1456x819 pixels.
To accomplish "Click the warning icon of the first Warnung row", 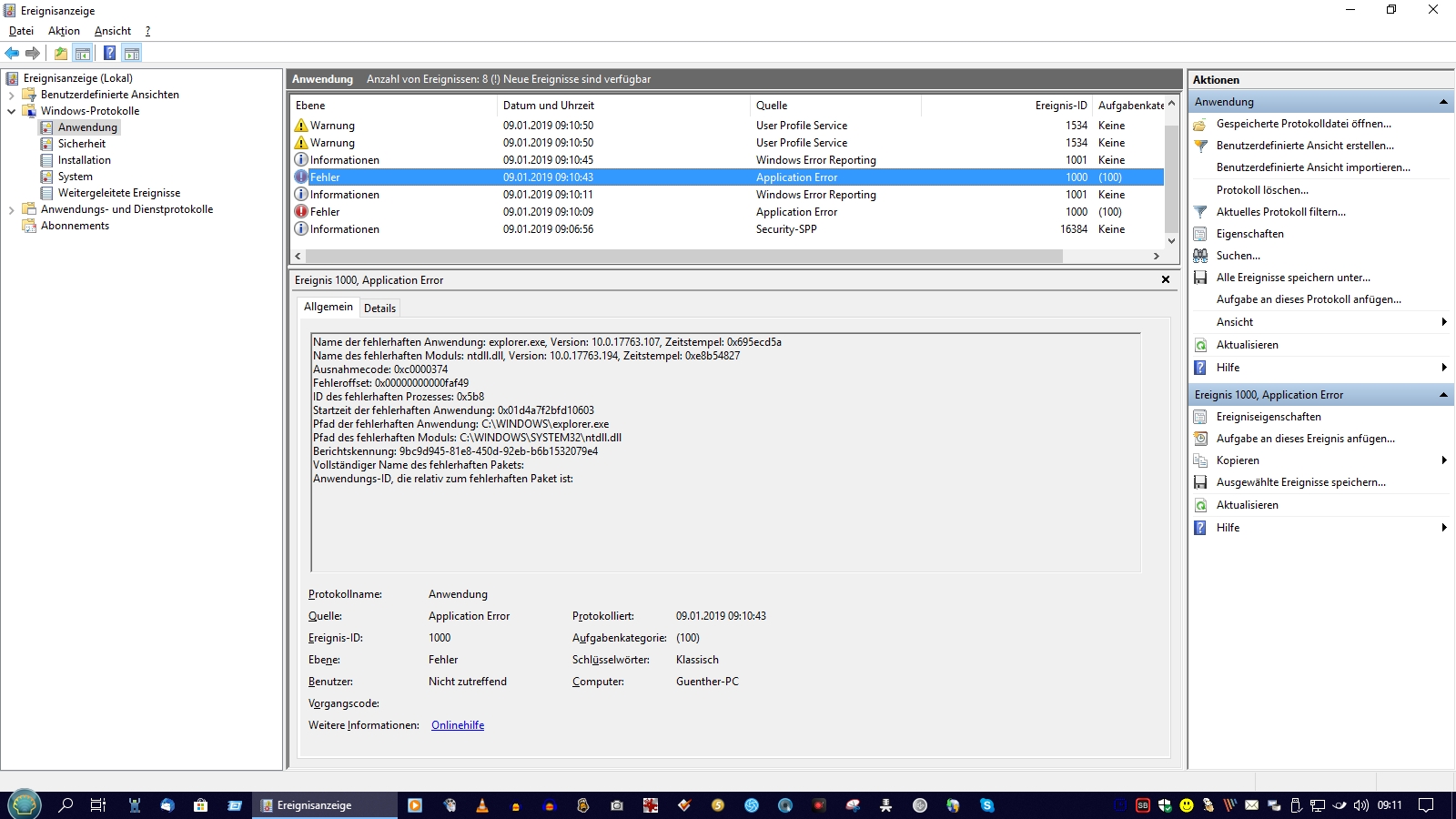I will point(301,125).
